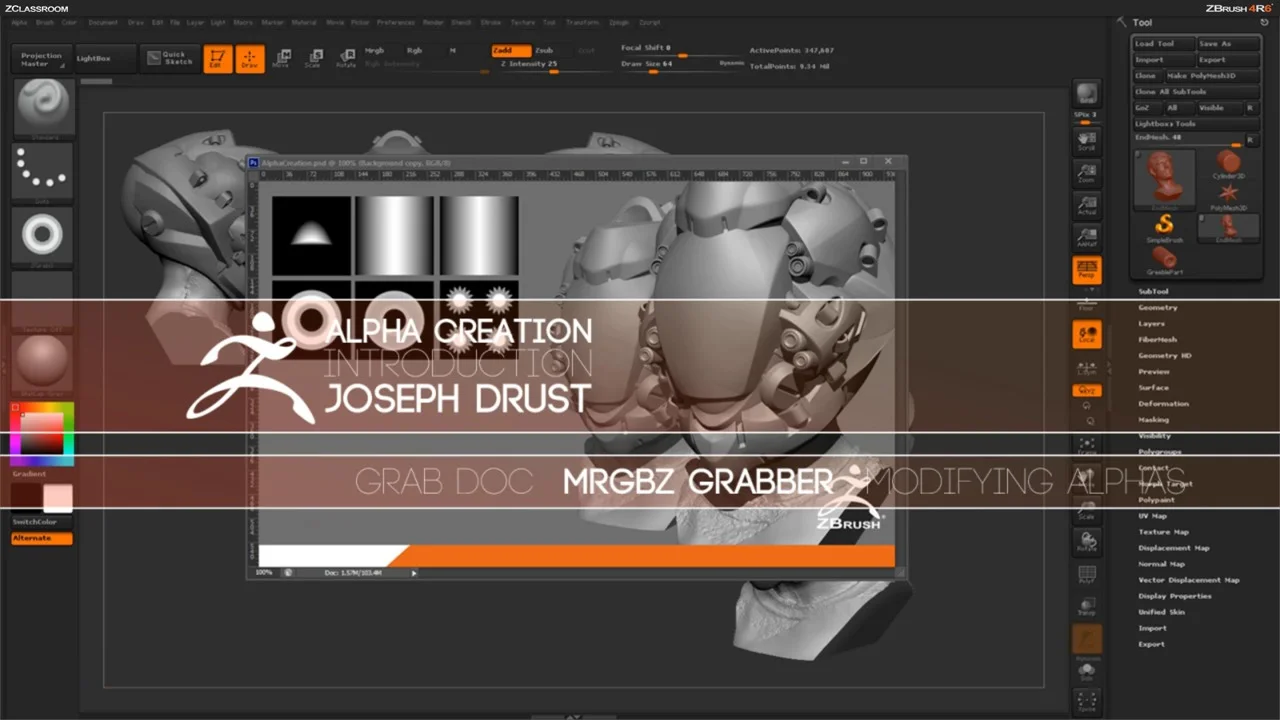Toggle the Draw mode button

pos(250,59)
